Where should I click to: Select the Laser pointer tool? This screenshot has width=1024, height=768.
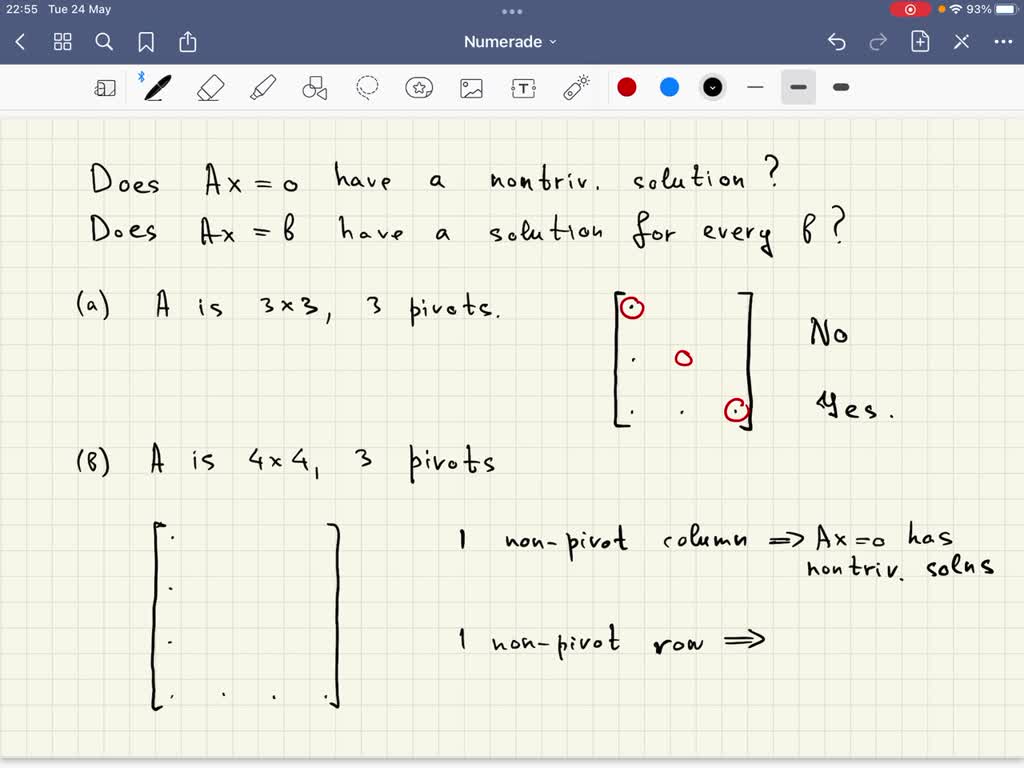pos(575,87)
